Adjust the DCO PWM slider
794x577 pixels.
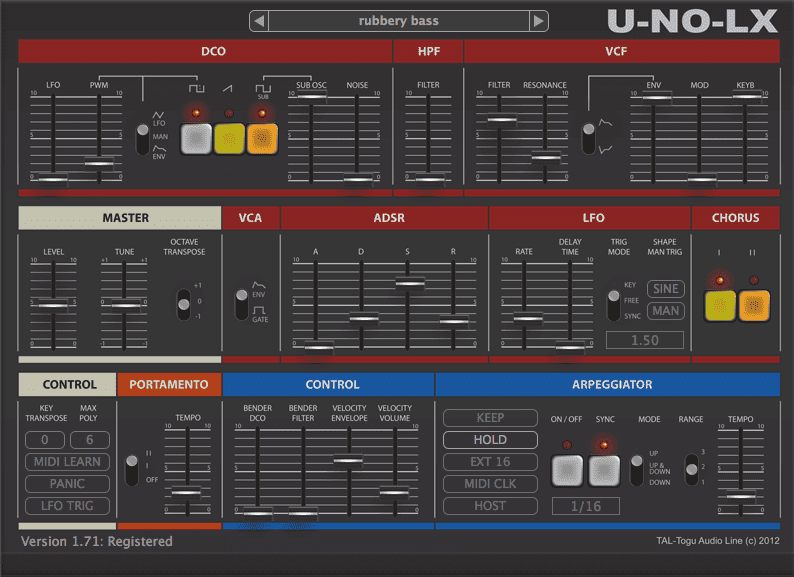[x=99, y=163]
